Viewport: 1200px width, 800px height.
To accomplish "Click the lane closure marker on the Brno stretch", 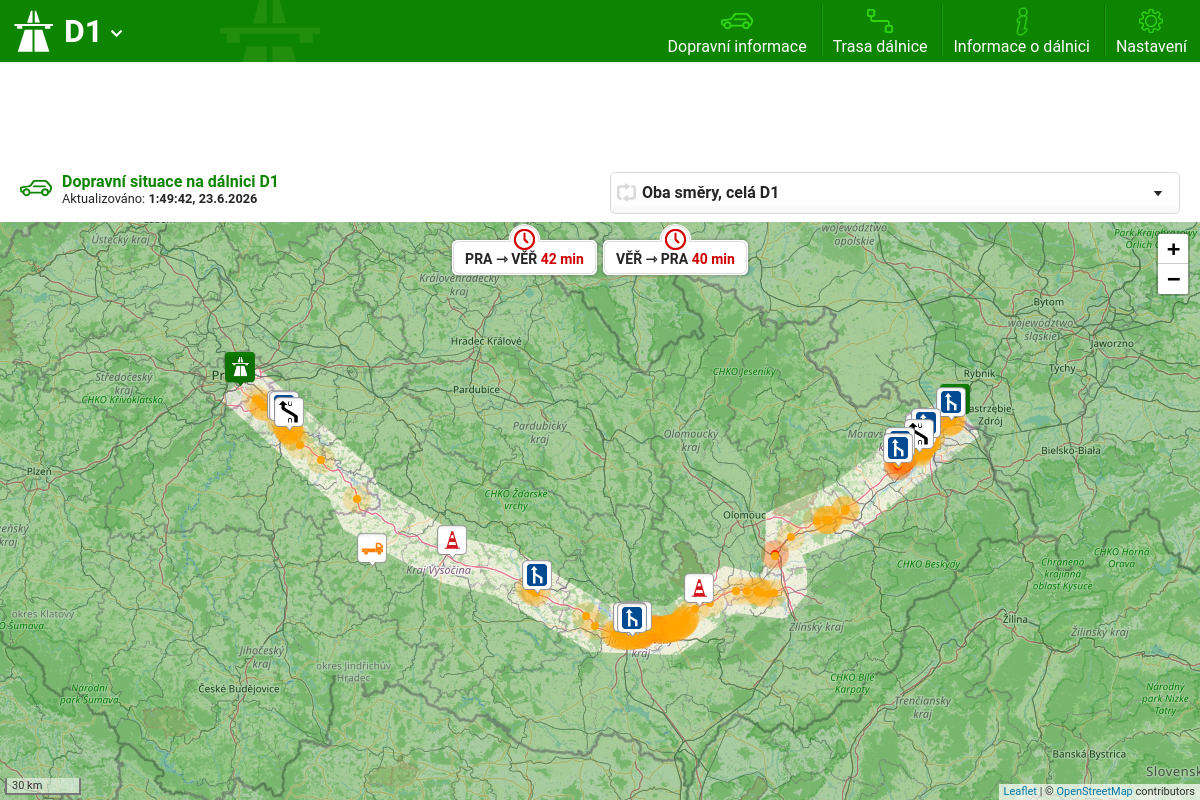I will click(x=632, y=618).
